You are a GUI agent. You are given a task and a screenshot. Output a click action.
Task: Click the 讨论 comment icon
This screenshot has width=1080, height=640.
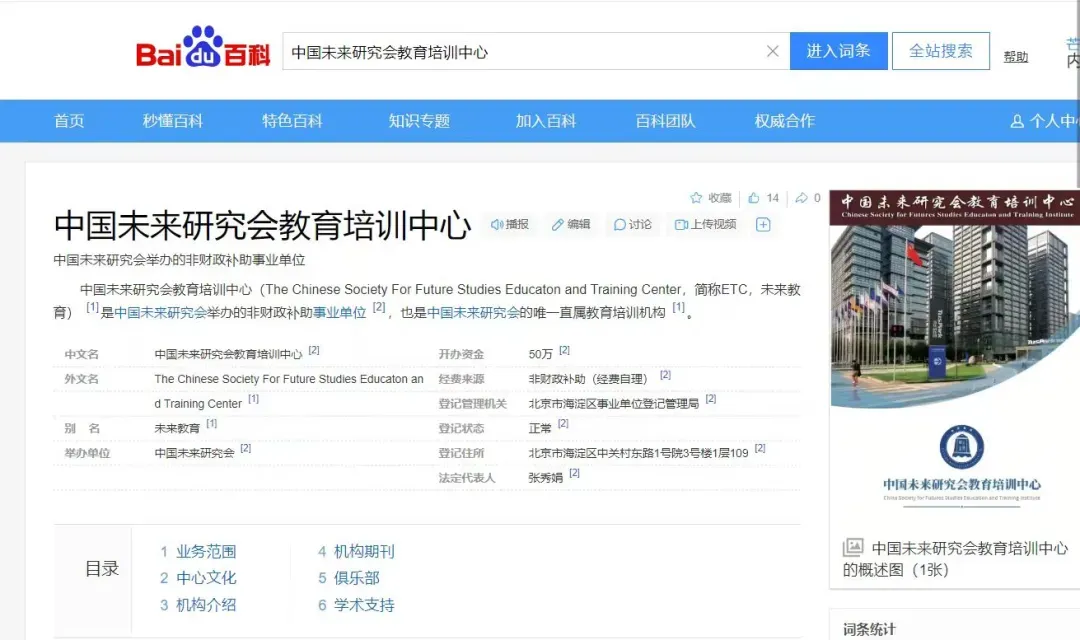[x=619, y=225]
